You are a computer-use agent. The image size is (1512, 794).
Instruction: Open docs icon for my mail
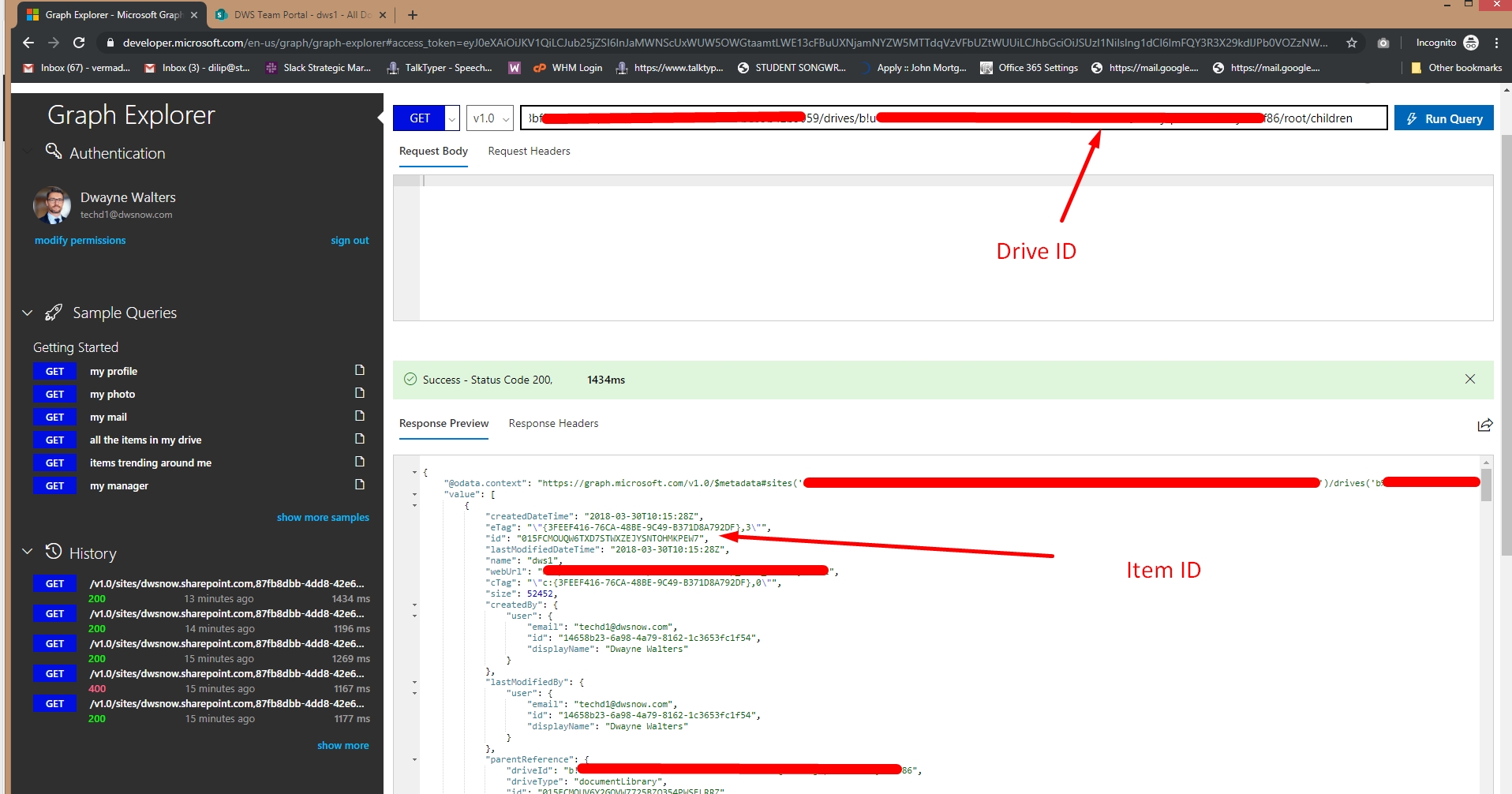(x=360, y=415)
